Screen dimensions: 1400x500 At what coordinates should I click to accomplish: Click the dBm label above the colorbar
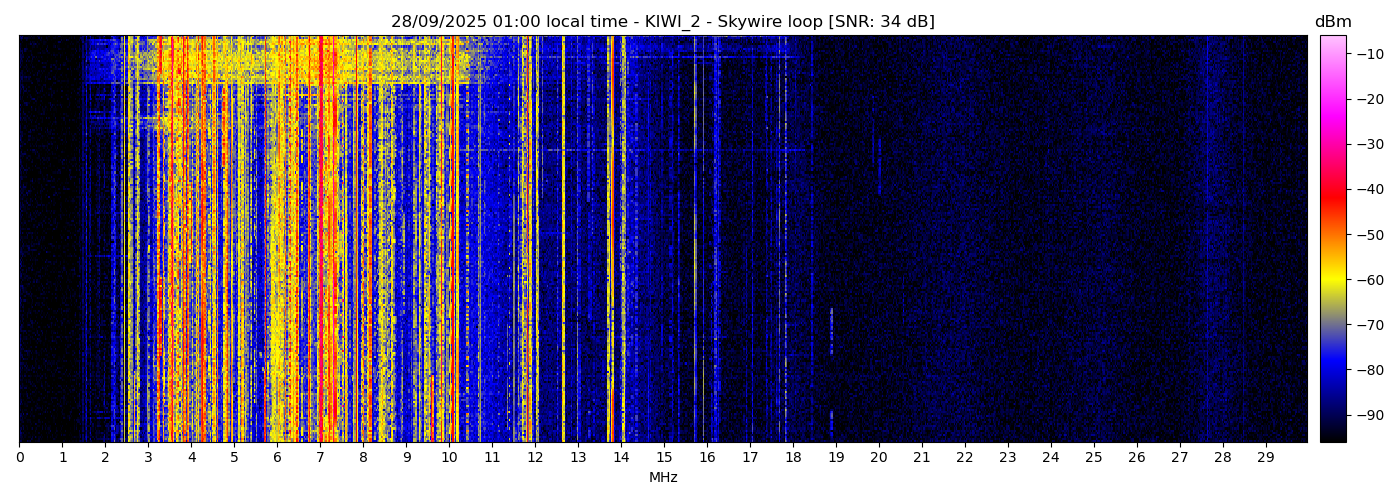coord(1332,22)
